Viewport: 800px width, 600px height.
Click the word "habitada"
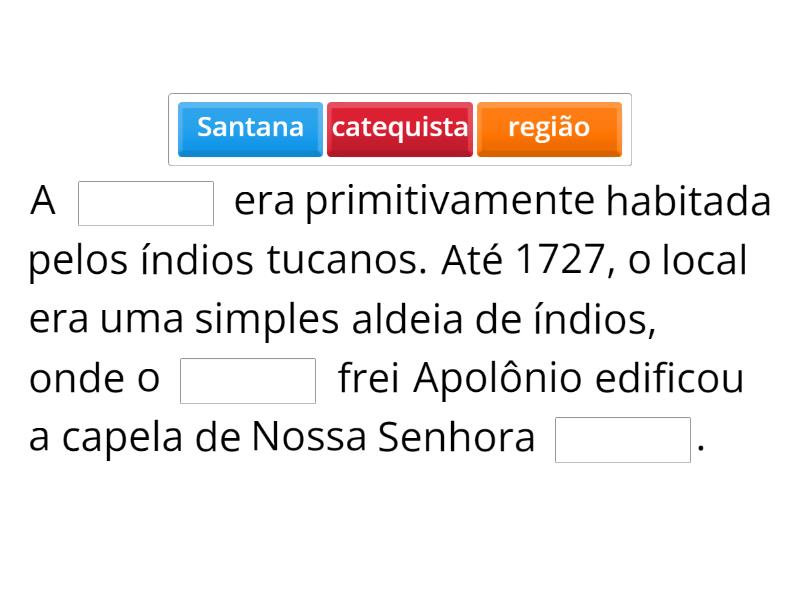point(689,202)
